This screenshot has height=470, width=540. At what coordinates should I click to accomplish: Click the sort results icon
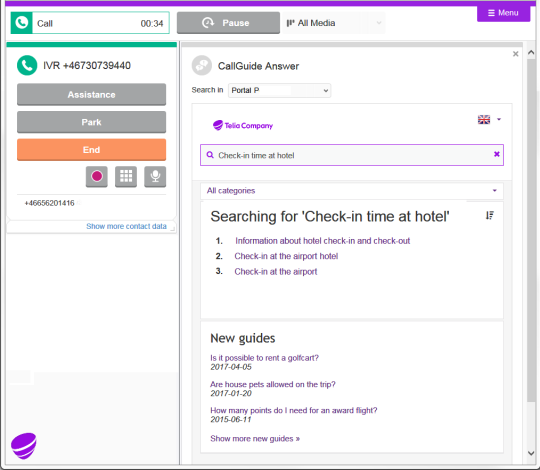[490, 216]
